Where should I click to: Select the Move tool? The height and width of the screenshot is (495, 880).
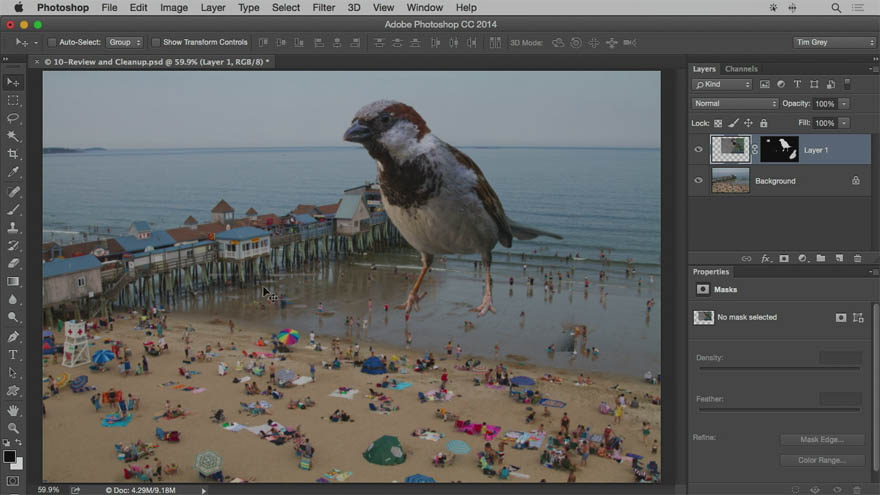click(x=13, y=82)
